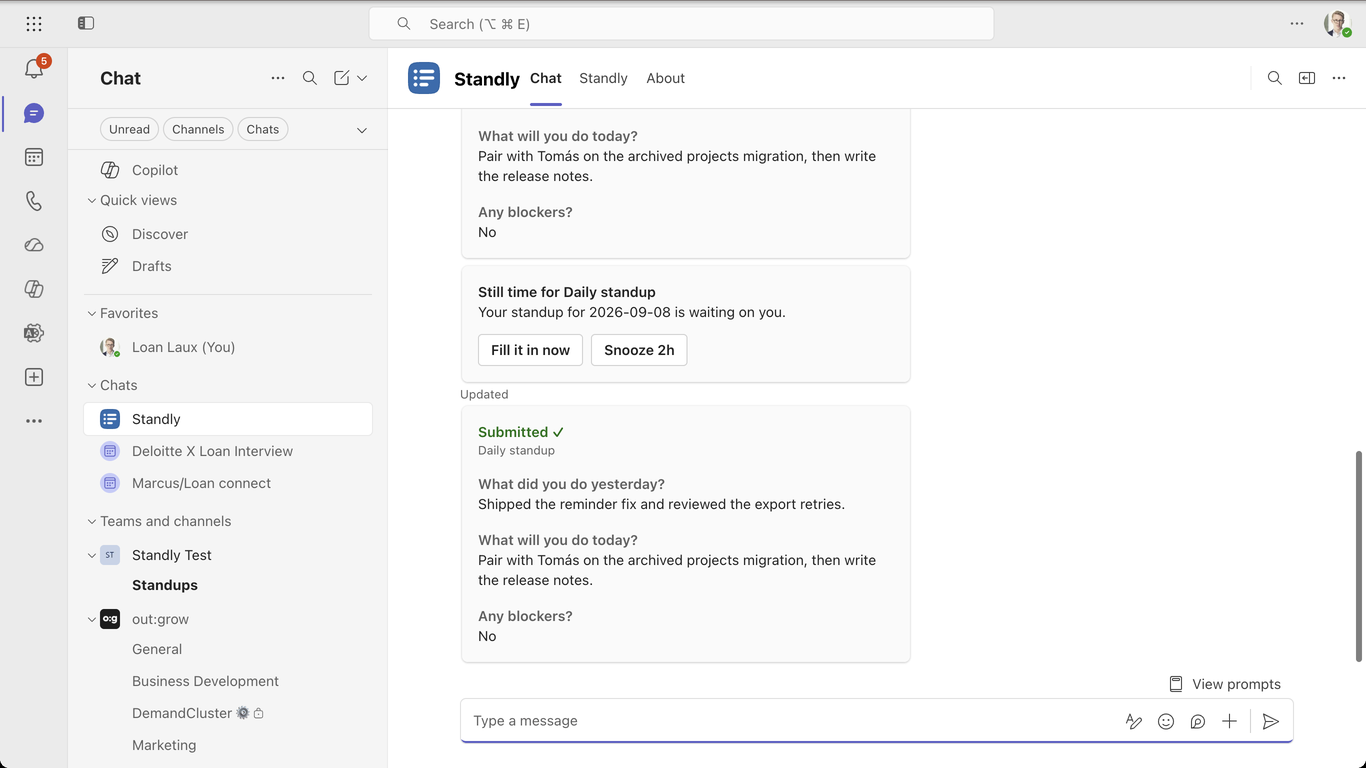The image size is (1366, 768).
Task: Open Chat list more options ellipsis
Action: click(x=278, y=78)
